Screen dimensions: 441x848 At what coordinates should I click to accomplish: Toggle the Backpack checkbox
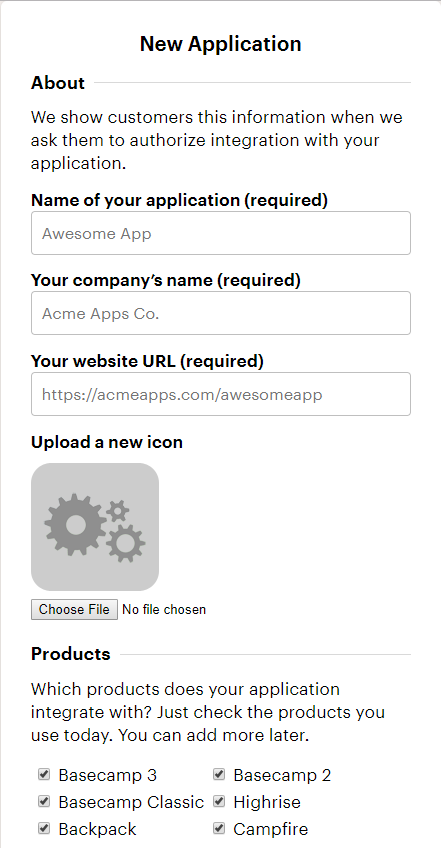44,828
